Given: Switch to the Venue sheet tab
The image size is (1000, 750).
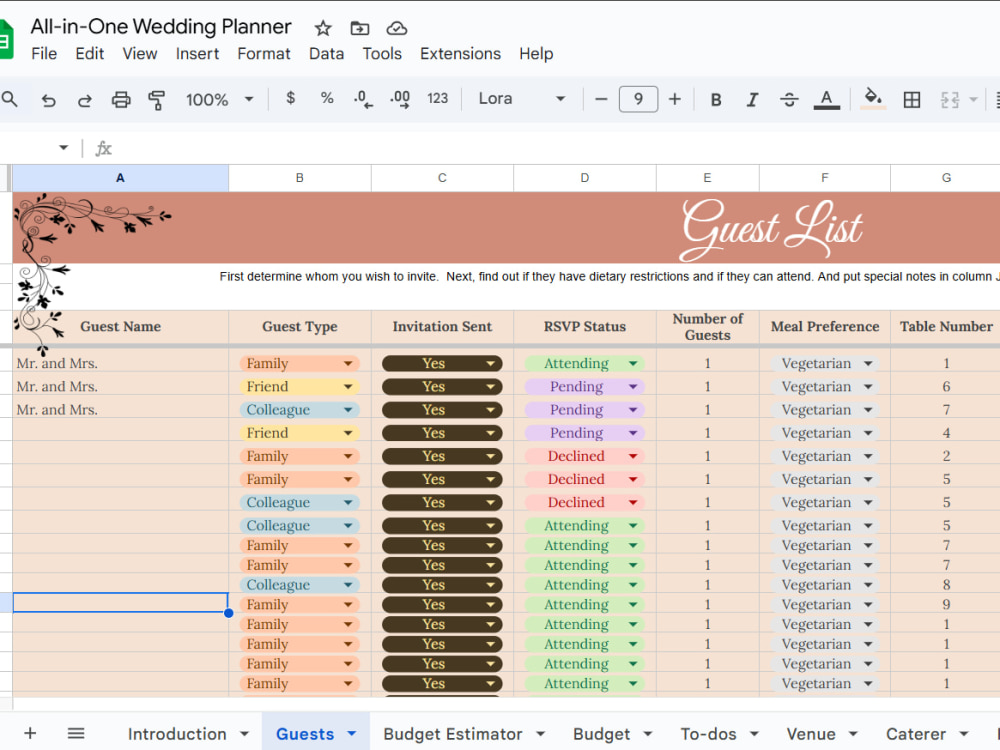Looking at the screenshot, I should click(811, 734).
